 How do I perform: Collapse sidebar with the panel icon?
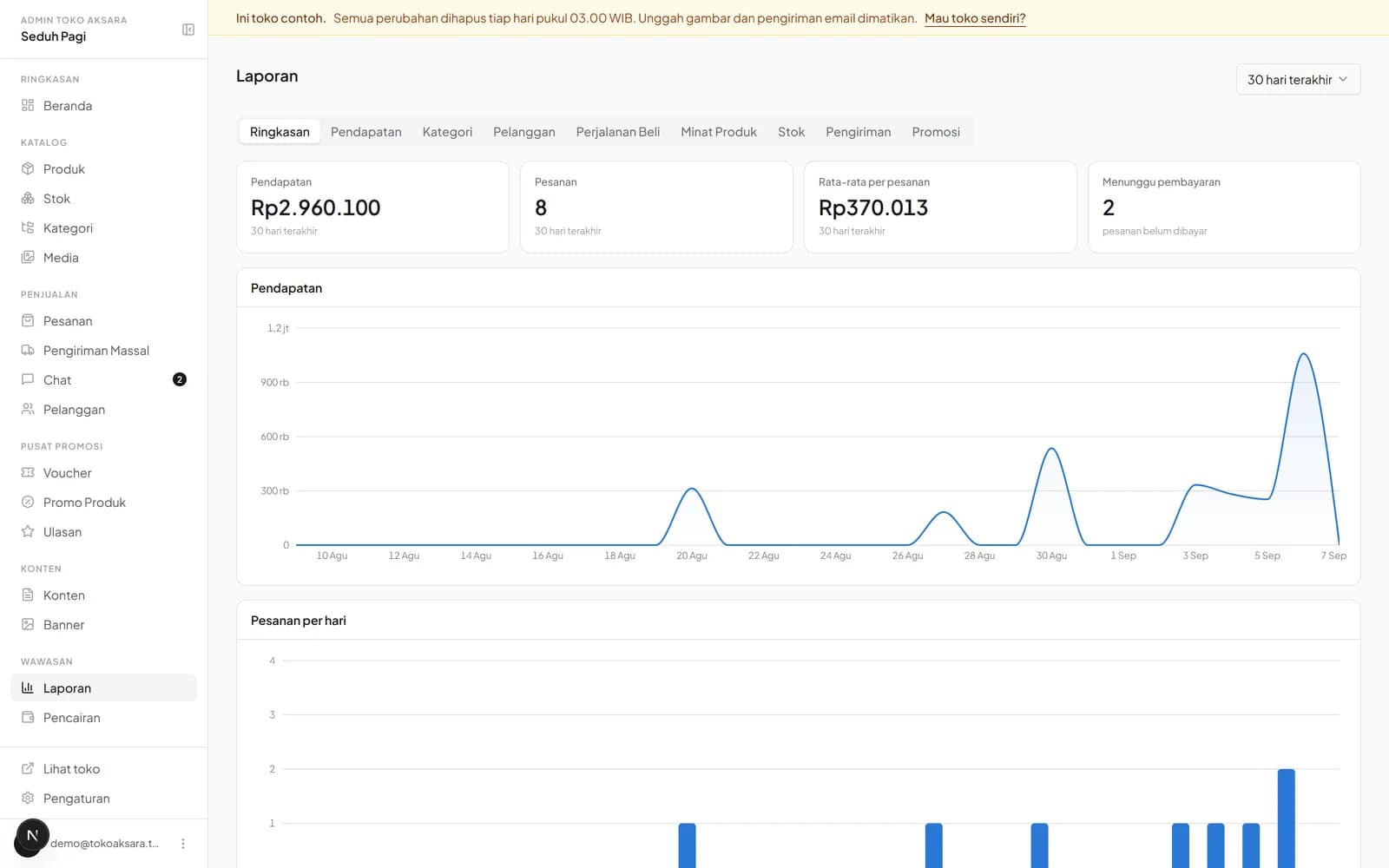[188, 30]
